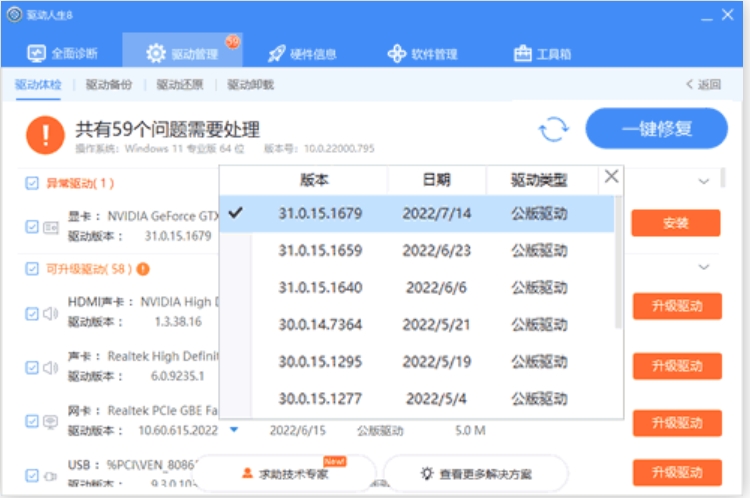Select the 驱动备份 sub-tab

pos(109,85)
